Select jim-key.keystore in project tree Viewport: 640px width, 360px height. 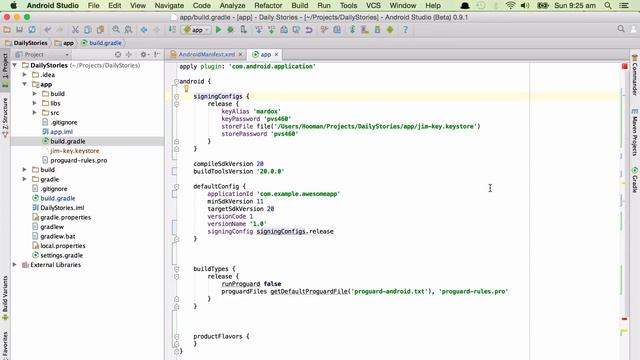(x=75, y=151)
